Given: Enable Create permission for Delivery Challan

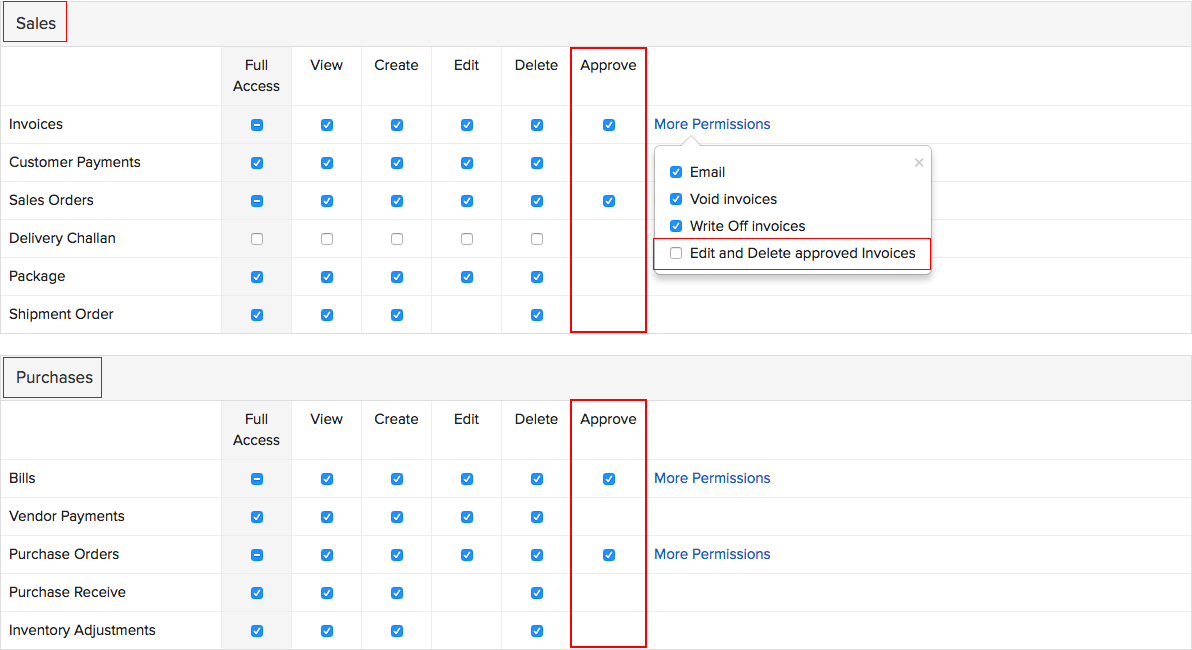Looking at the screenshot, I should pos(396,238).
